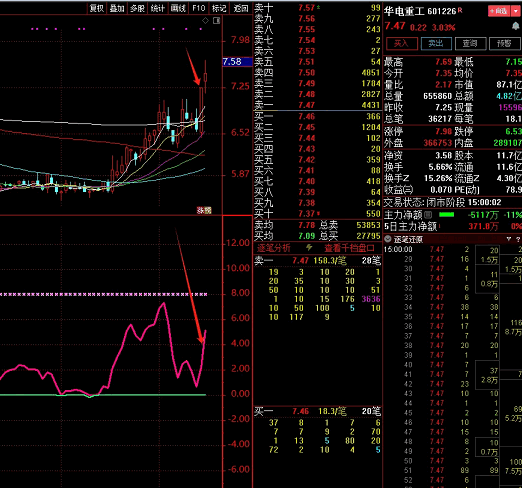This screenshot has height=488, width=522.
Task: Add the stock via the +自选 button
Action: pyautogui.click(x=499, y=11)
